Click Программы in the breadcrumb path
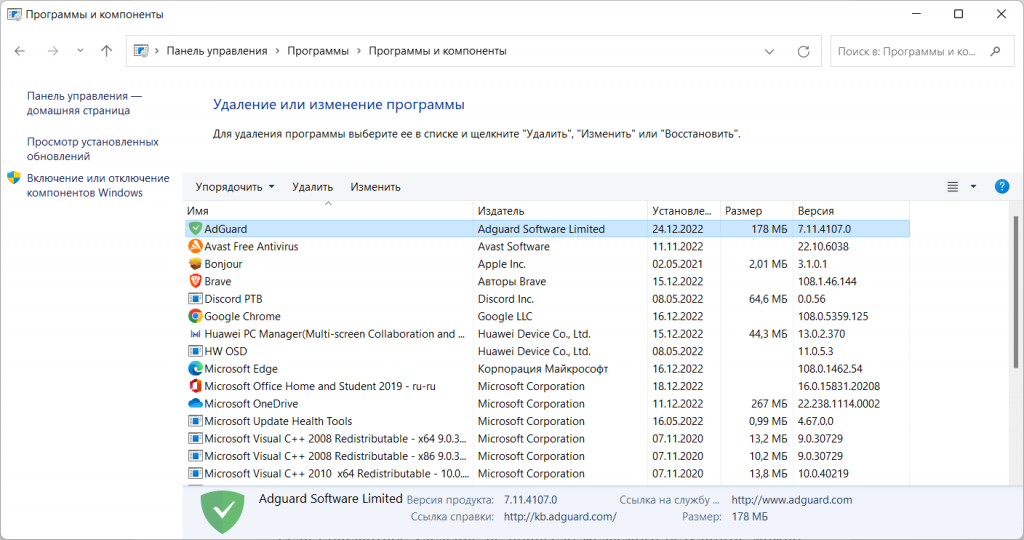Screen dimensions: 1024x540 318,51
